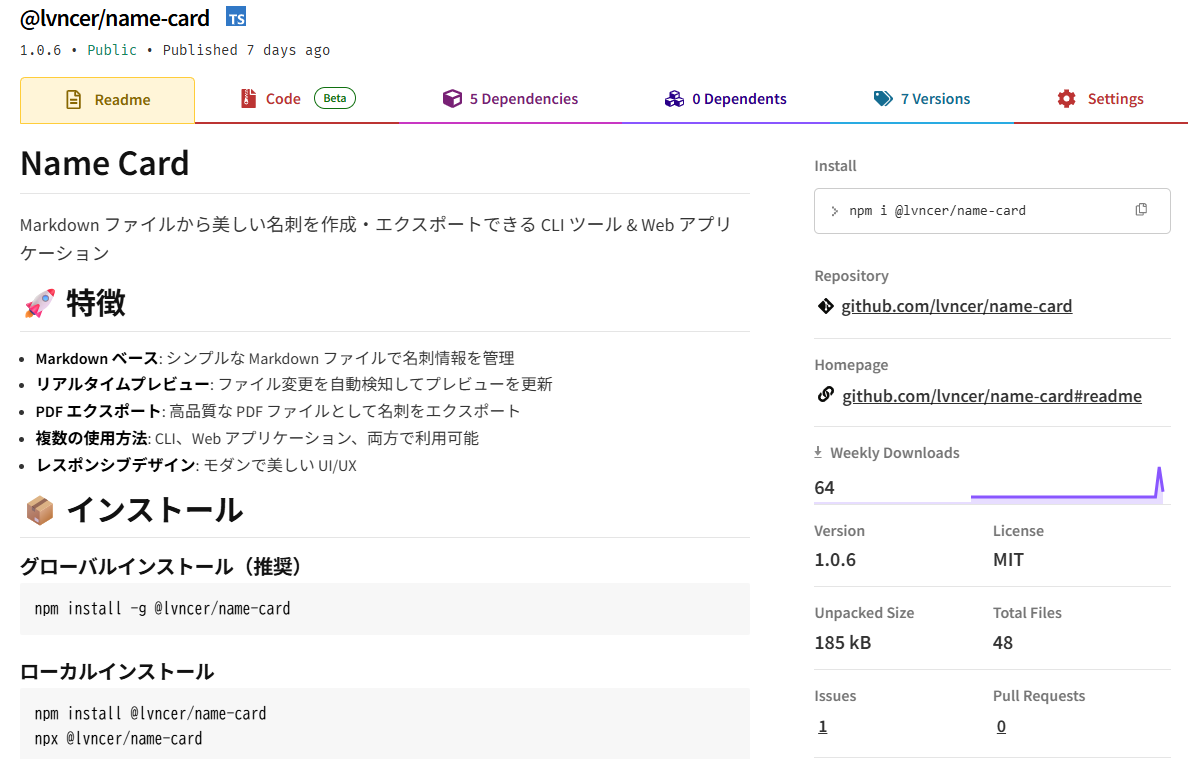Click the rocket emoji beside 特徴
1200x759 pixels.
coord(39,304)
